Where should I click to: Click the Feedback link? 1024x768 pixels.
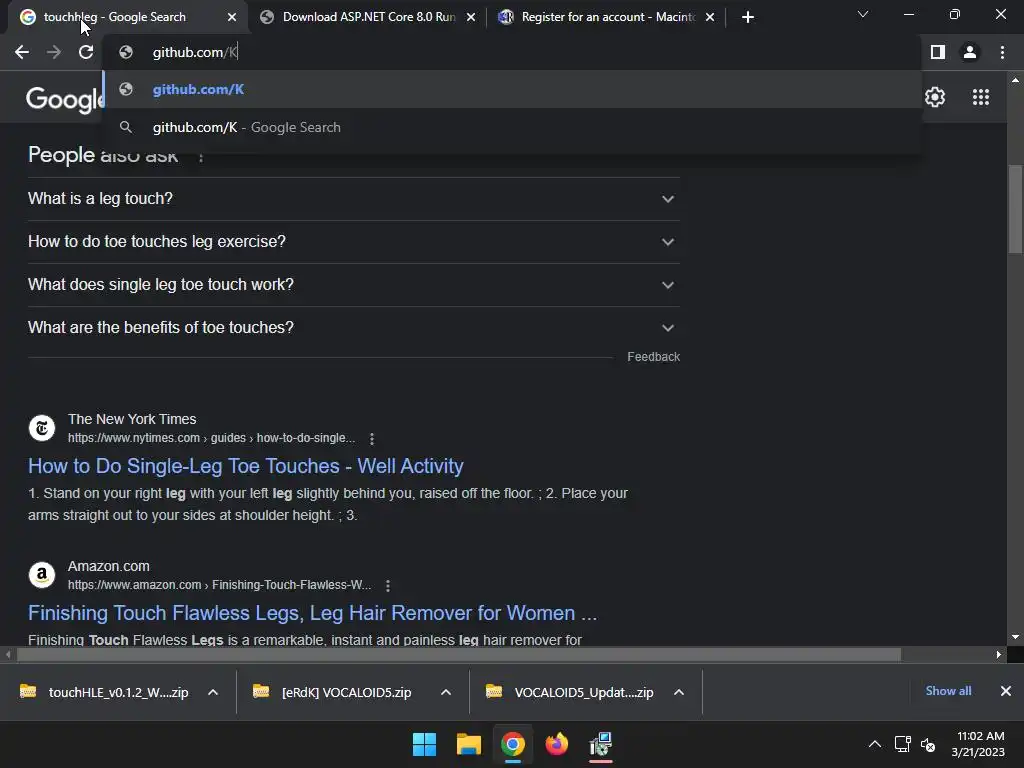pyautogui.click(x=653, y=357)
